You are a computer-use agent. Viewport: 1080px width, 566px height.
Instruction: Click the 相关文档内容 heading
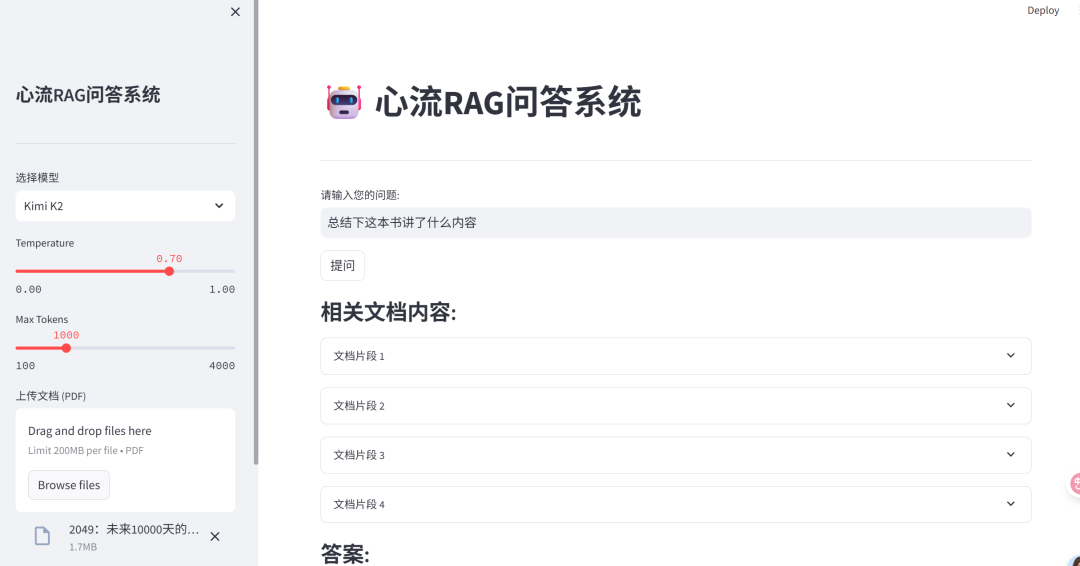click(388, 312)
